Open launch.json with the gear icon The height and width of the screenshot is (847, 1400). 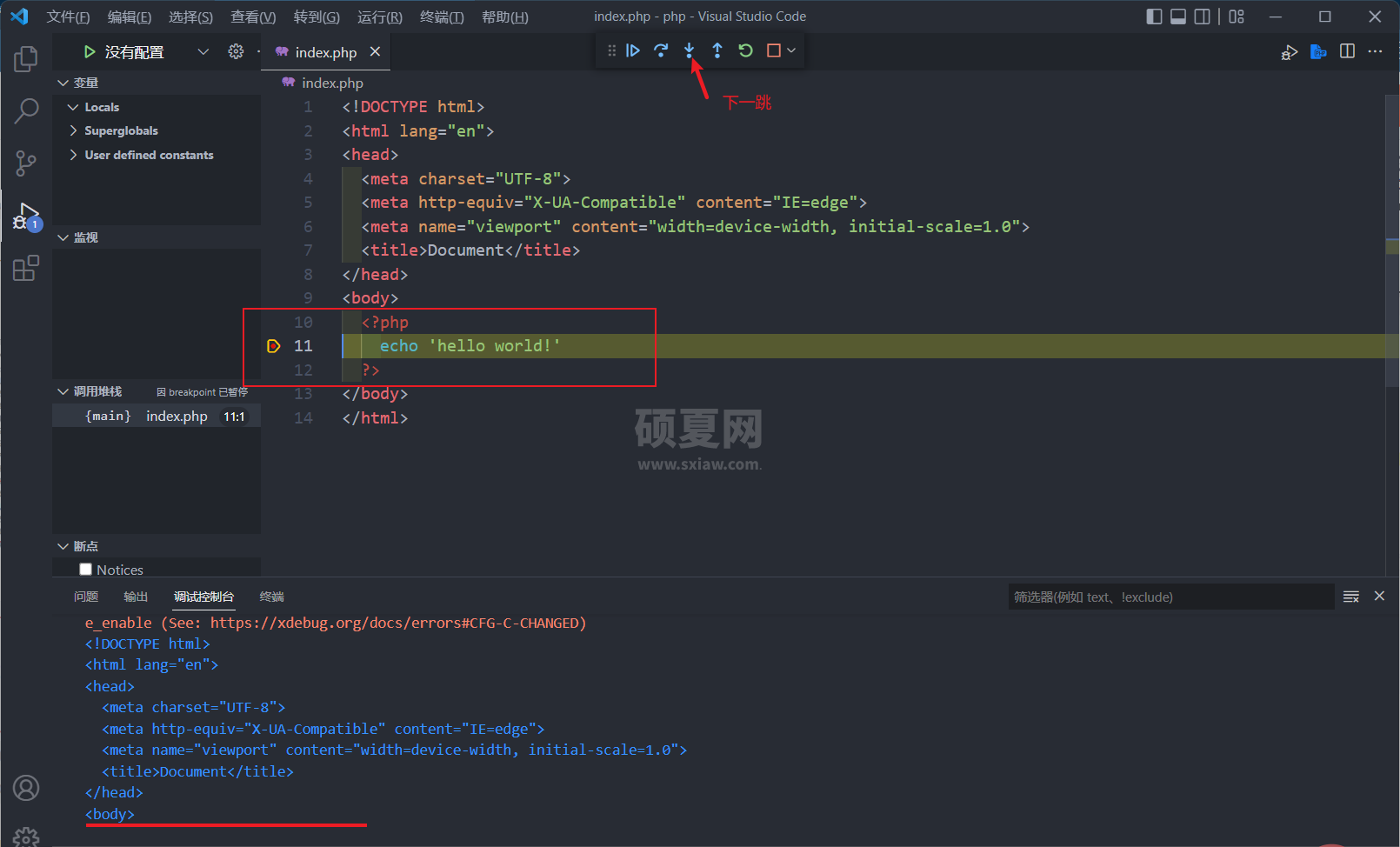236,51
